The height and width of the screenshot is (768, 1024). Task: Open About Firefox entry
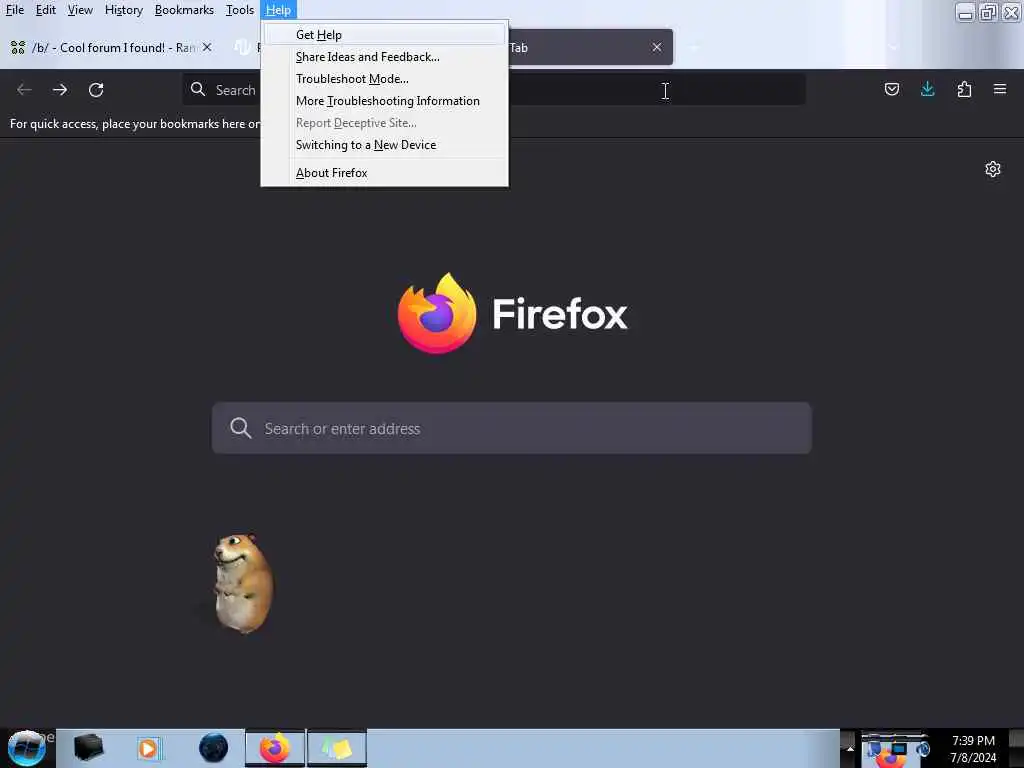tap(385, 173)
